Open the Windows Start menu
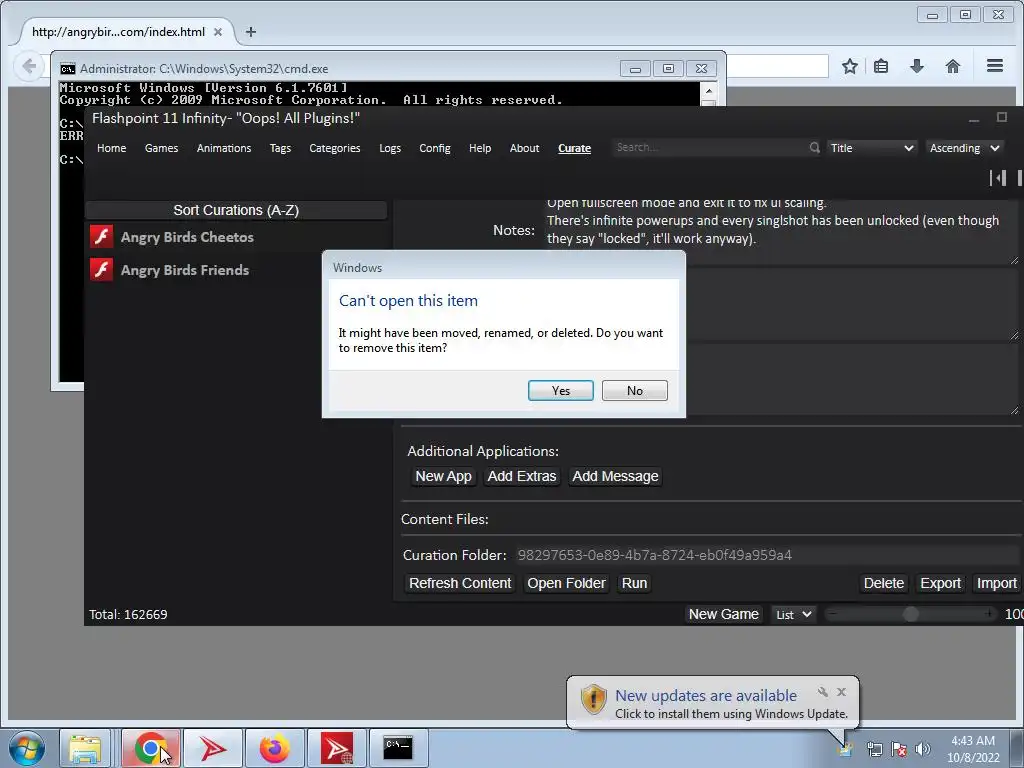 [27, 749]
